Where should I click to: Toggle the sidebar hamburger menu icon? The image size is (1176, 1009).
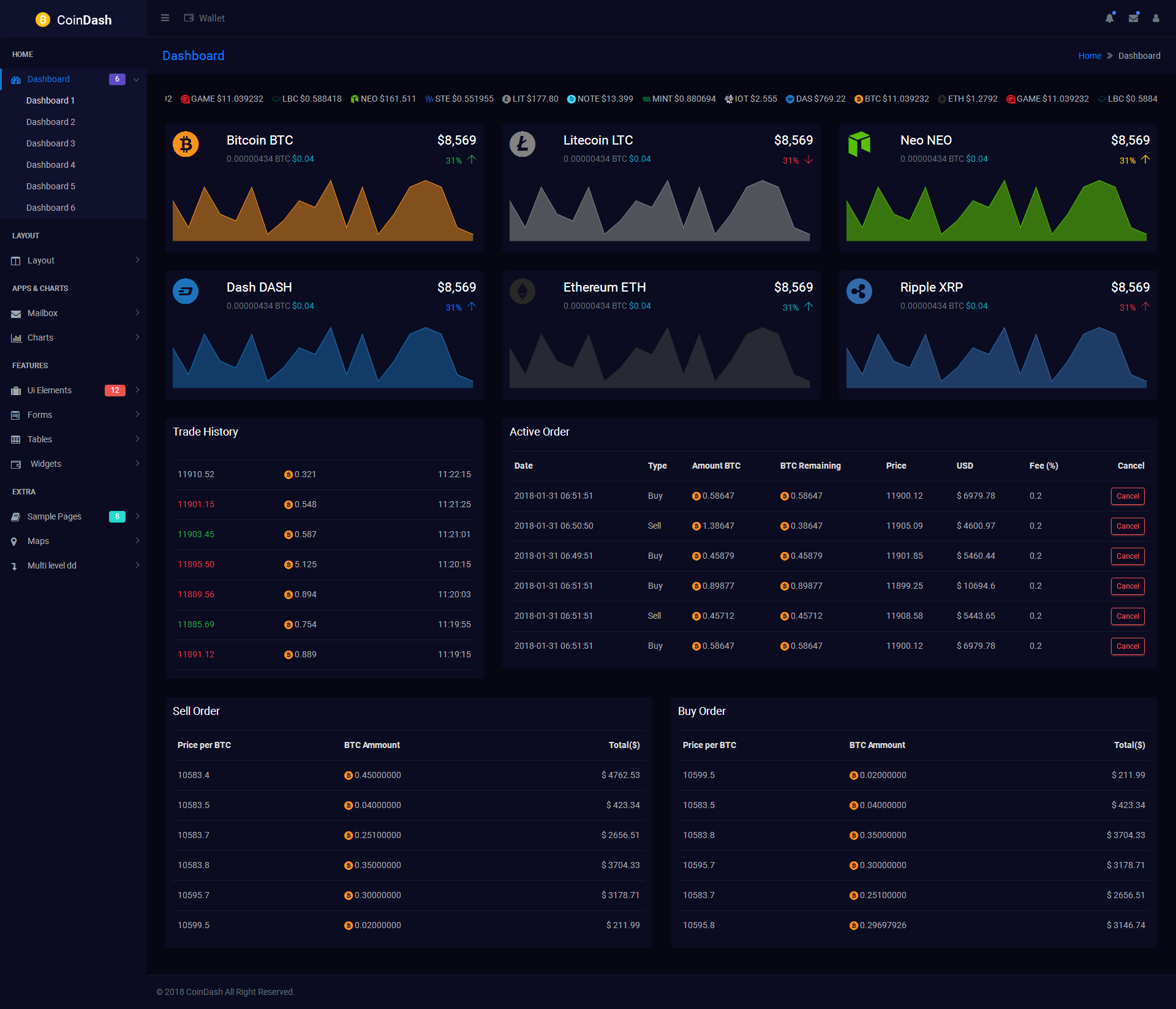coord(165,18)
